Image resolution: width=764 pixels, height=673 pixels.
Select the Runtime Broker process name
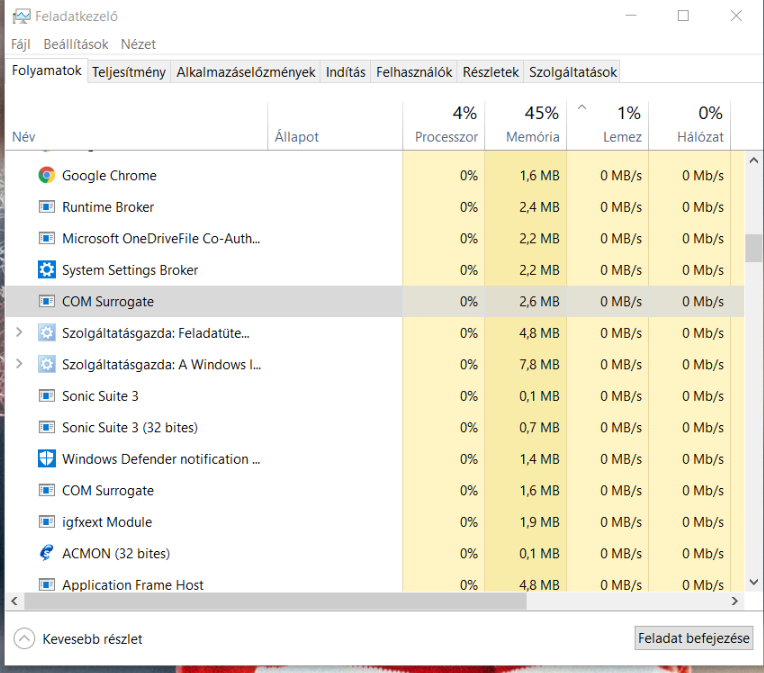108,207
